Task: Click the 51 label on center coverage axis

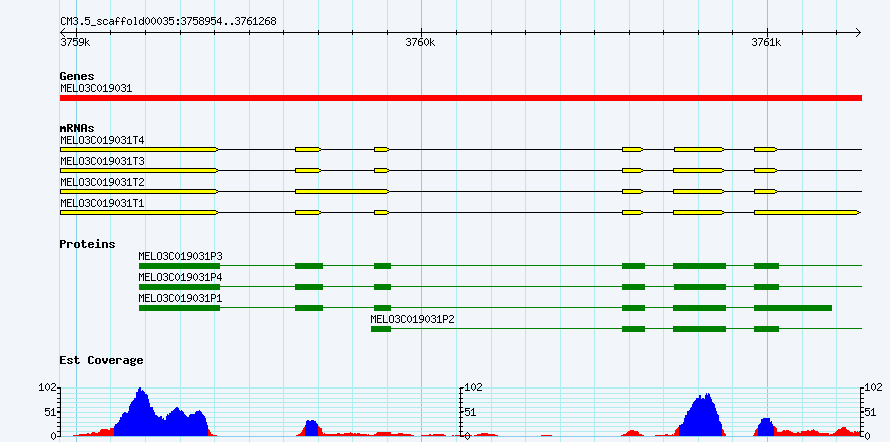Action: coord(470,412)
